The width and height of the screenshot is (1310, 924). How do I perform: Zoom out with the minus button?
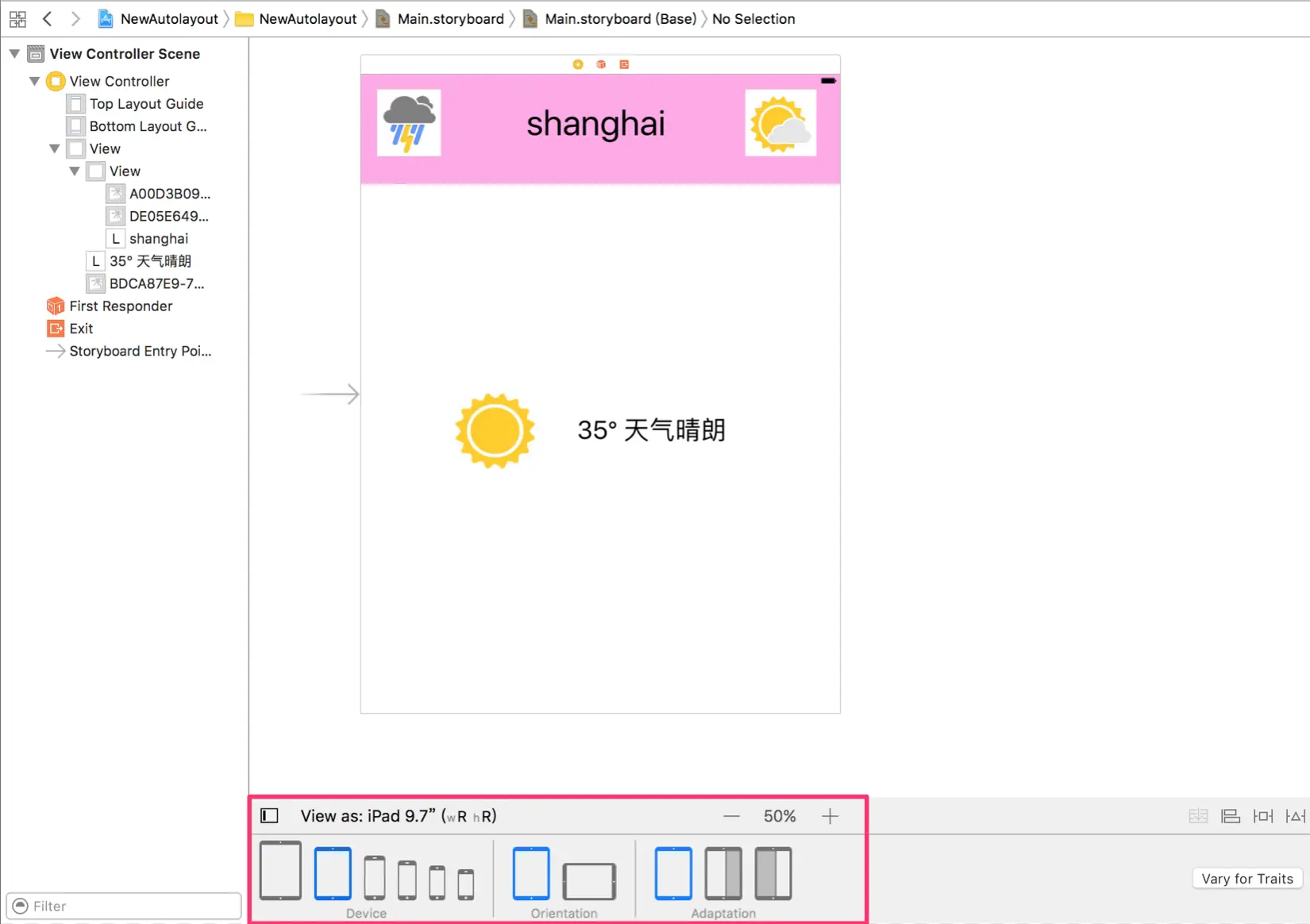(731, 816)
